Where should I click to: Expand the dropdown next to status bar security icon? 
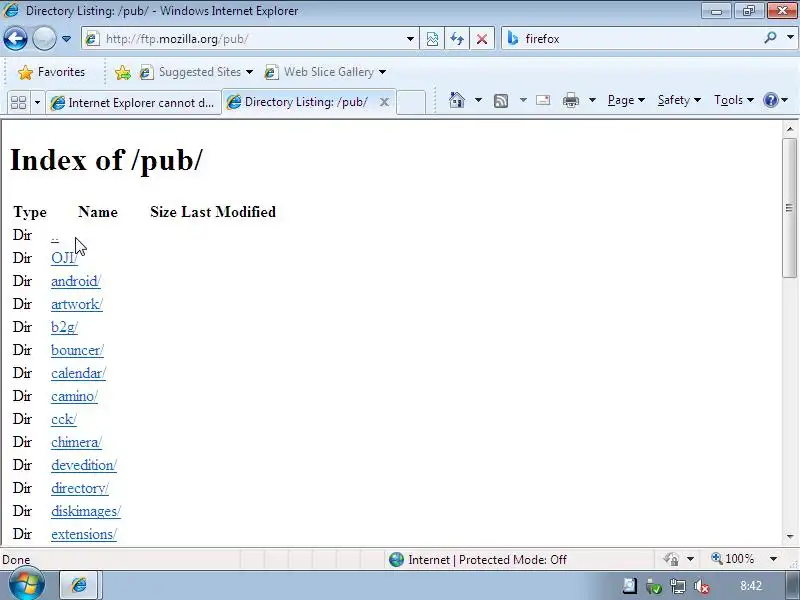pyautogui.click(x=690, y=560)
